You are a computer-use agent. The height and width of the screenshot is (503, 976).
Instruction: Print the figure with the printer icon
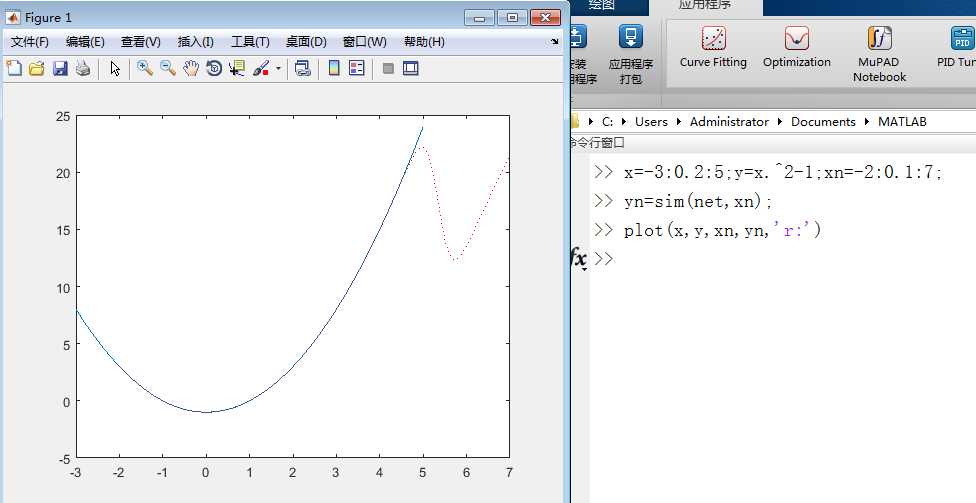coord(83,68)
